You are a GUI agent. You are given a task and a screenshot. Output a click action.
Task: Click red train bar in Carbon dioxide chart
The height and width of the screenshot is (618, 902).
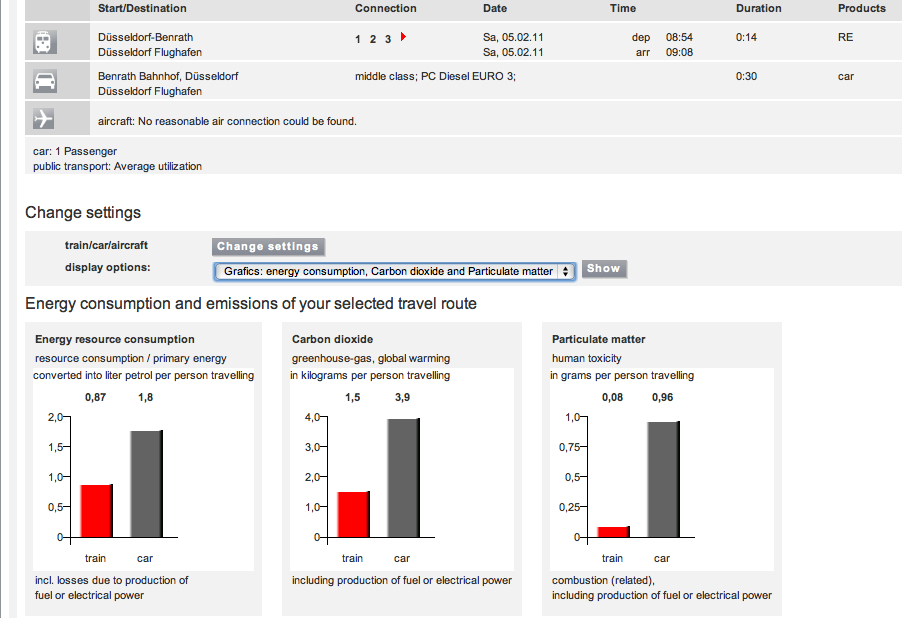[x=353, y=514]
